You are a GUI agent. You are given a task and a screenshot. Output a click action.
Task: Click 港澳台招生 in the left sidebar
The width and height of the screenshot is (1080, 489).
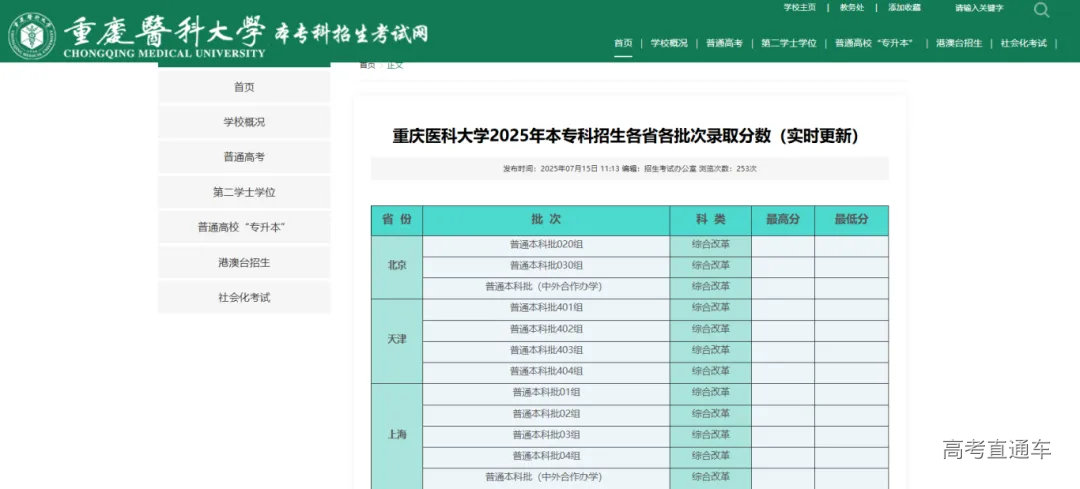[244, 262]
